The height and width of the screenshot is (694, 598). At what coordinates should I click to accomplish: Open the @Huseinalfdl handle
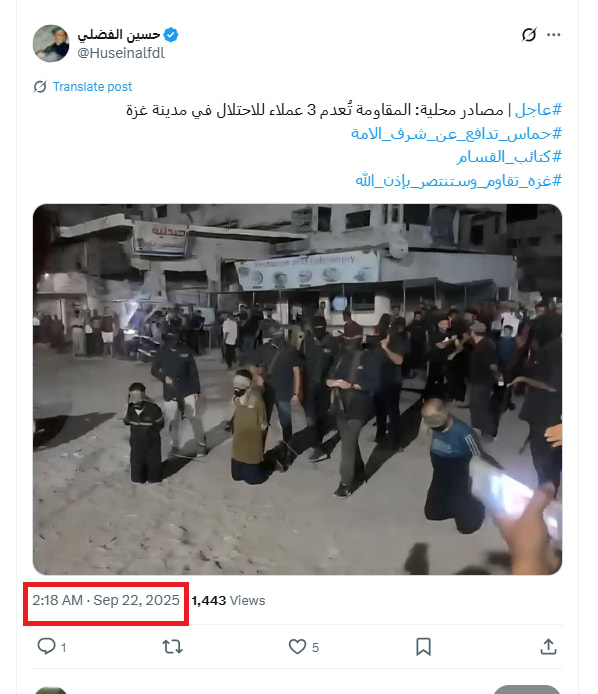121,53
